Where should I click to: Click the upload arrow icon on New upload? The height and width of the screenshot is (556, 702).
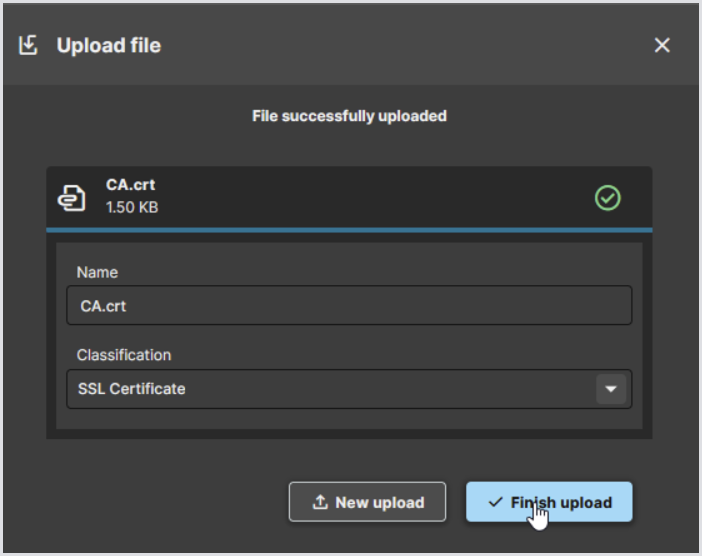tap(320, 503)
